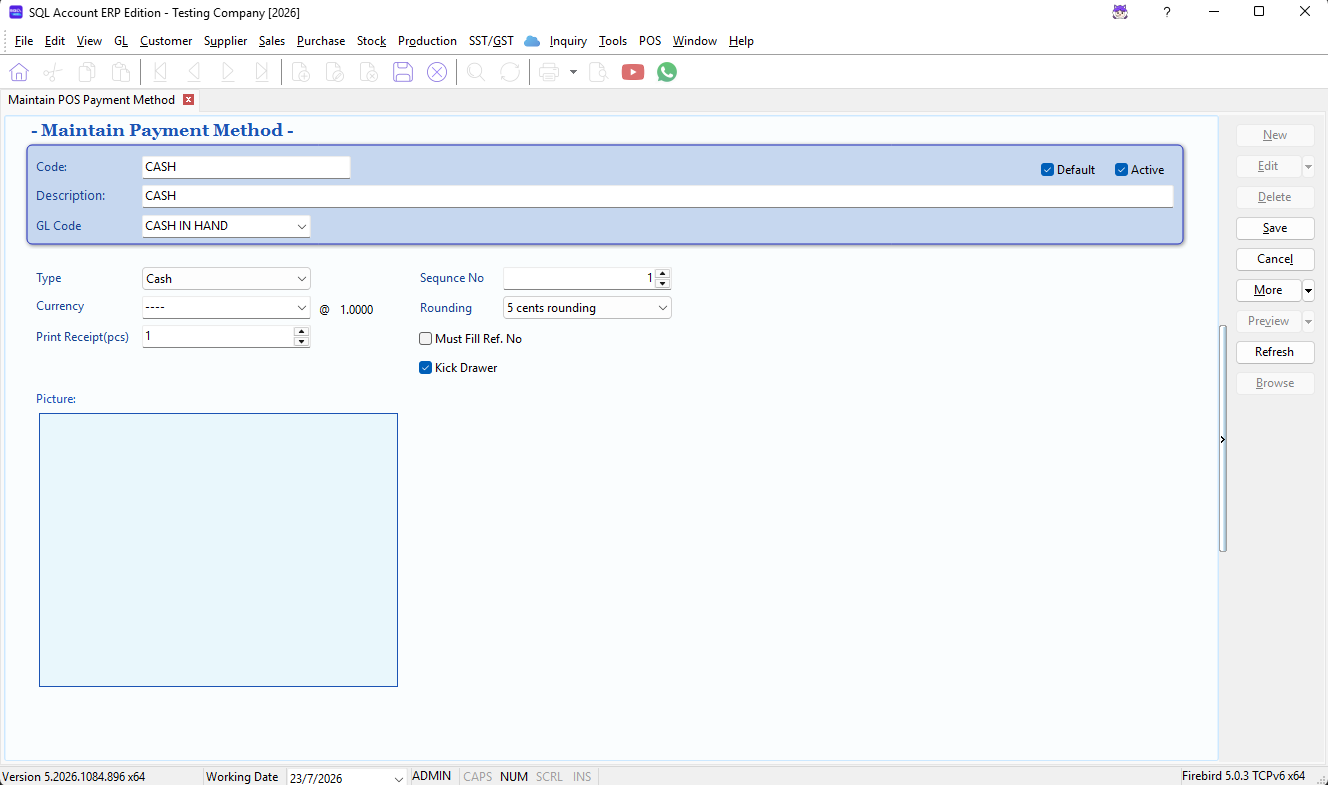Open the YouTube toolbar icon

point(633,72)
